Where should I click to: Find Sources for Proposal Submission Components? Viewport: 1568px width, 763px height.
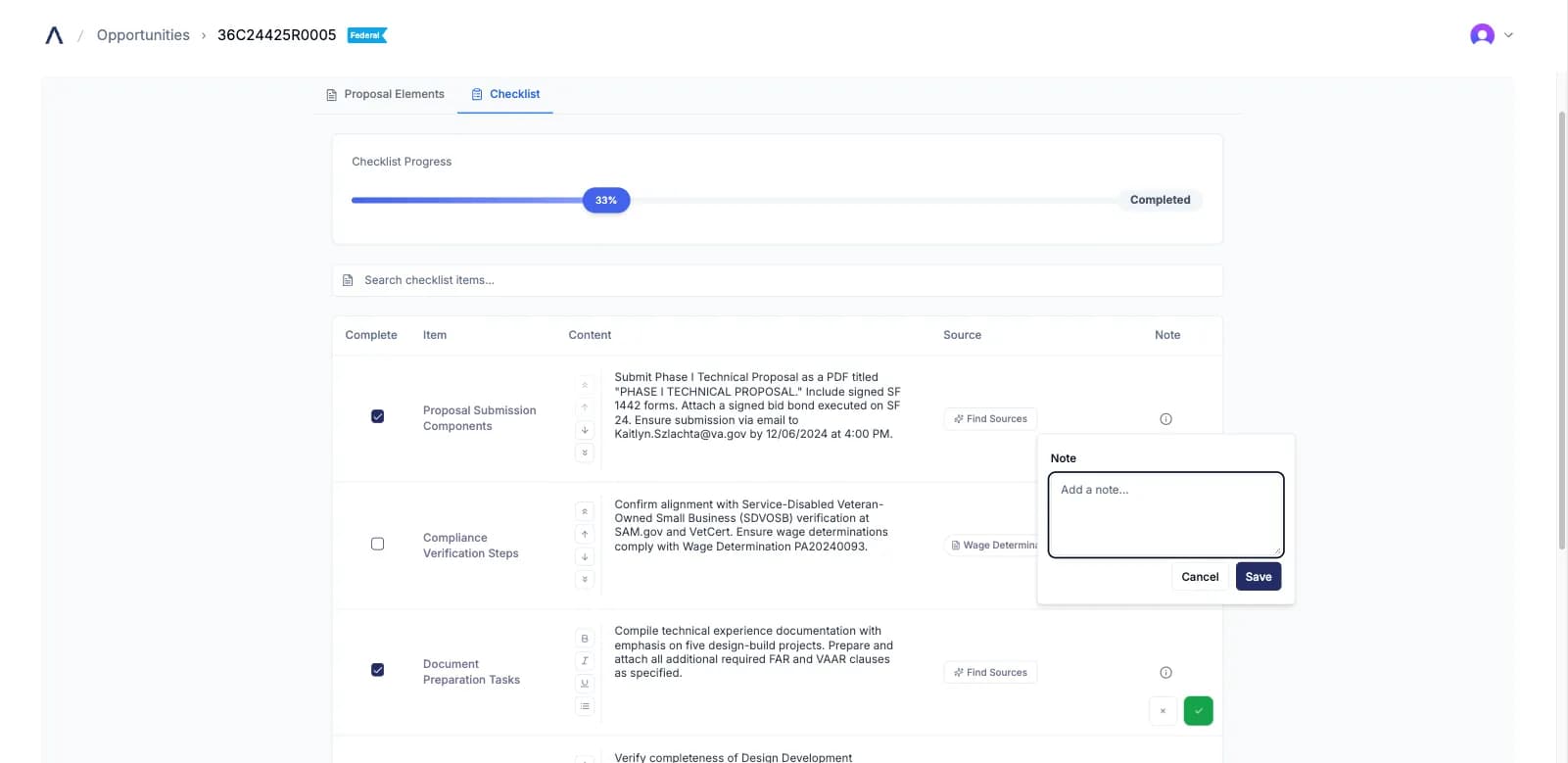click(x=990, y=418)
